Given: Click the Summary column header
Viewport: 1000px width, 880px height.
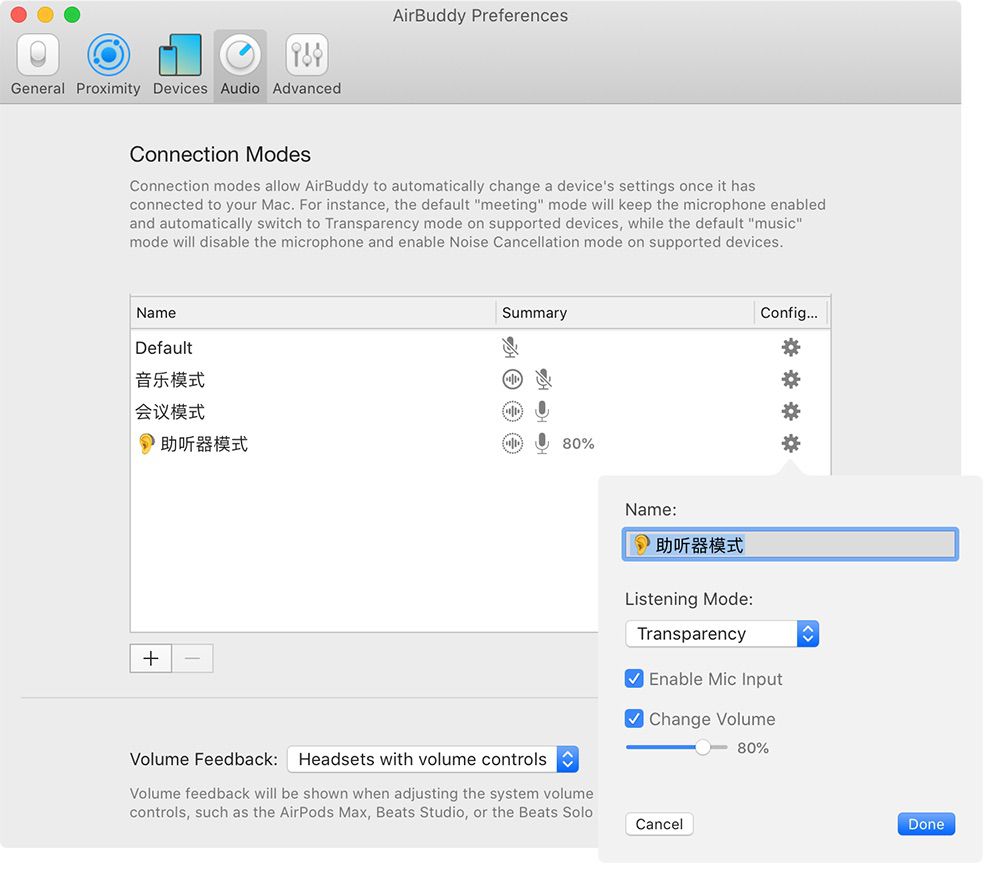Looking at the screenshot, I should [x=625, y=312].
